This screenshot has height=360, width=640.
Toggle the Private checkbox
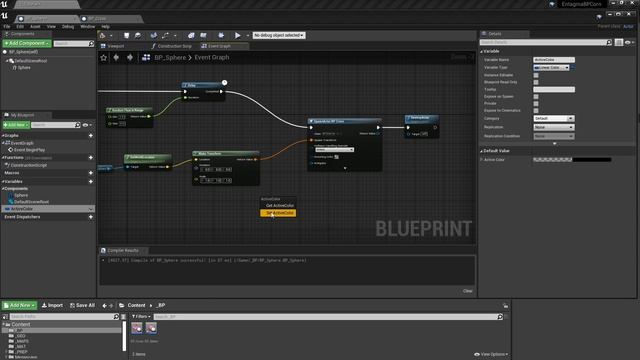(x=536, y=104)
